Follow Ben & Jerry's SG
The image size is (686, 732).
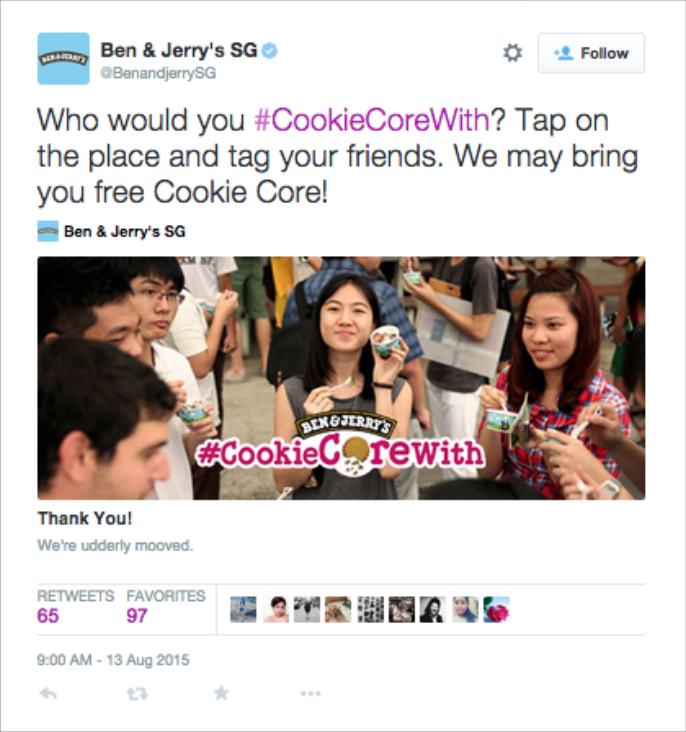click(x=591, y=53)
